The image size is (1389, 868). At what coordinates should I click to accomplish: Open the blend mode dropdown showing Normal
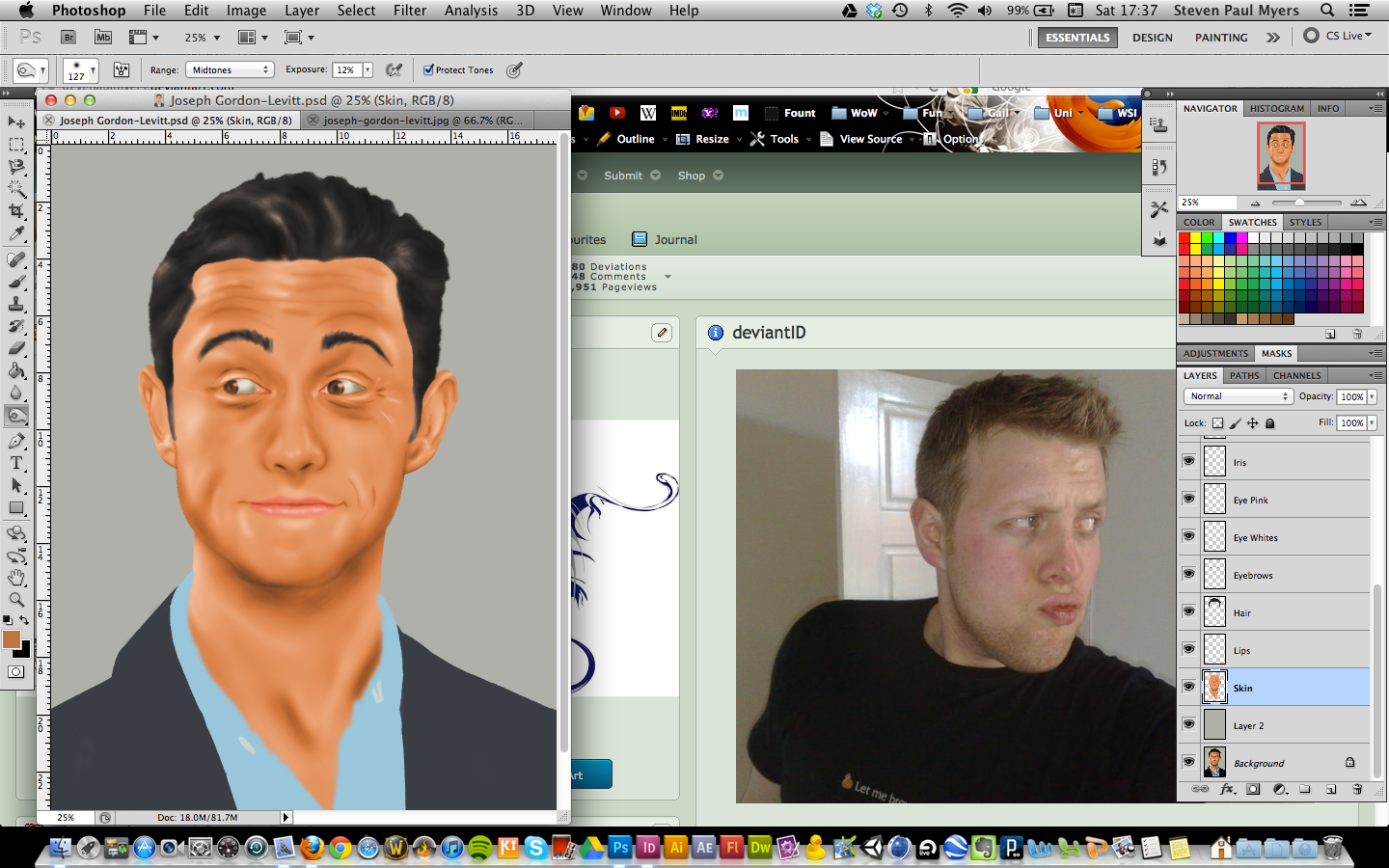(1239, 396)
